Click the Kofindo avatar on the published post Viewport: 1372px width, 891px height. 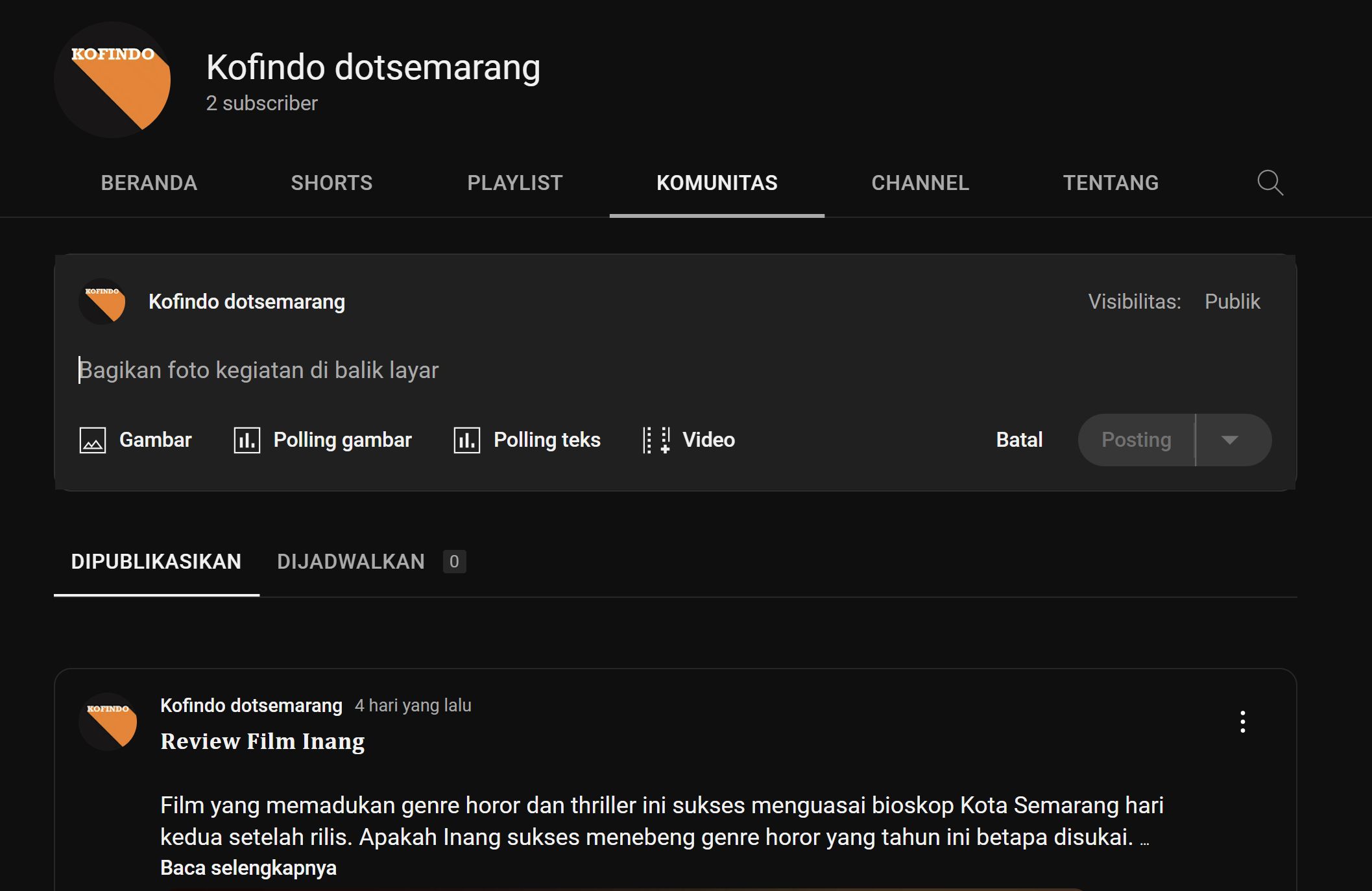[108, 722]
